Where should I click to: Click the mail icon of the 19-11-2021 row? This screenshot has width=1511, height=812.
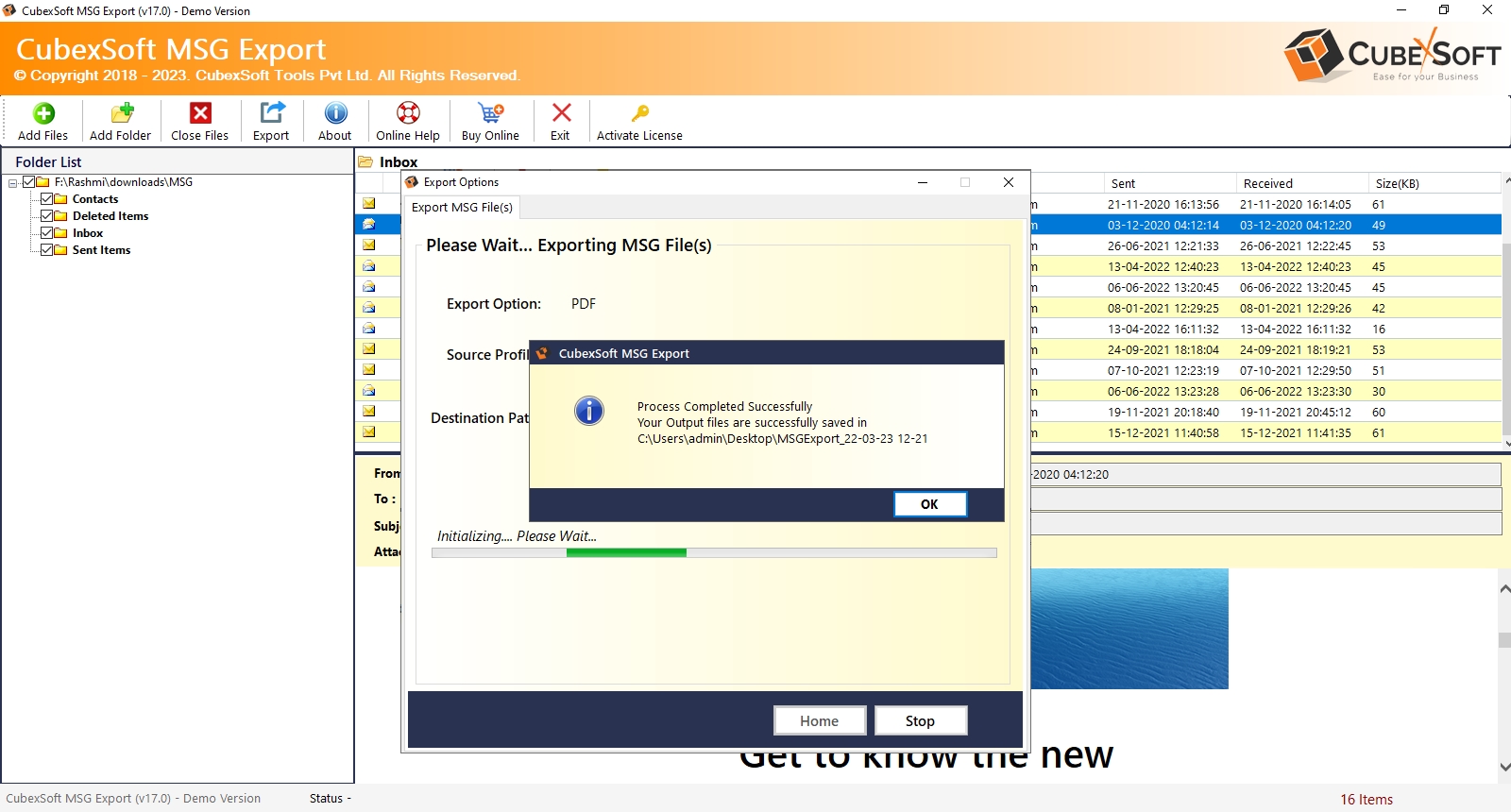tap(369, 412)
